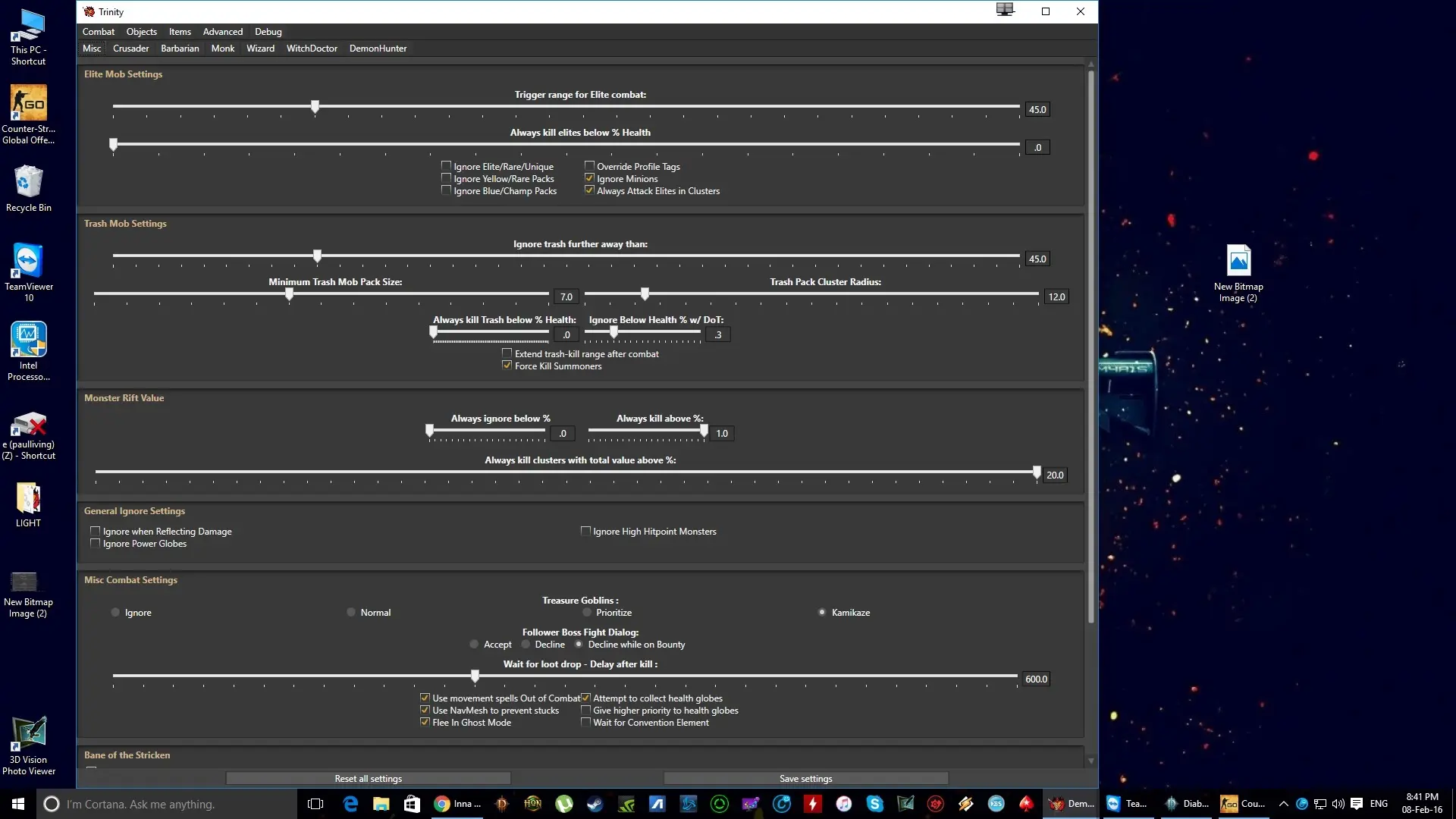Enable Ignore Elite/Rare/Unique checkbox
The width and height of the screenshot is (1456, 819).
447,166
